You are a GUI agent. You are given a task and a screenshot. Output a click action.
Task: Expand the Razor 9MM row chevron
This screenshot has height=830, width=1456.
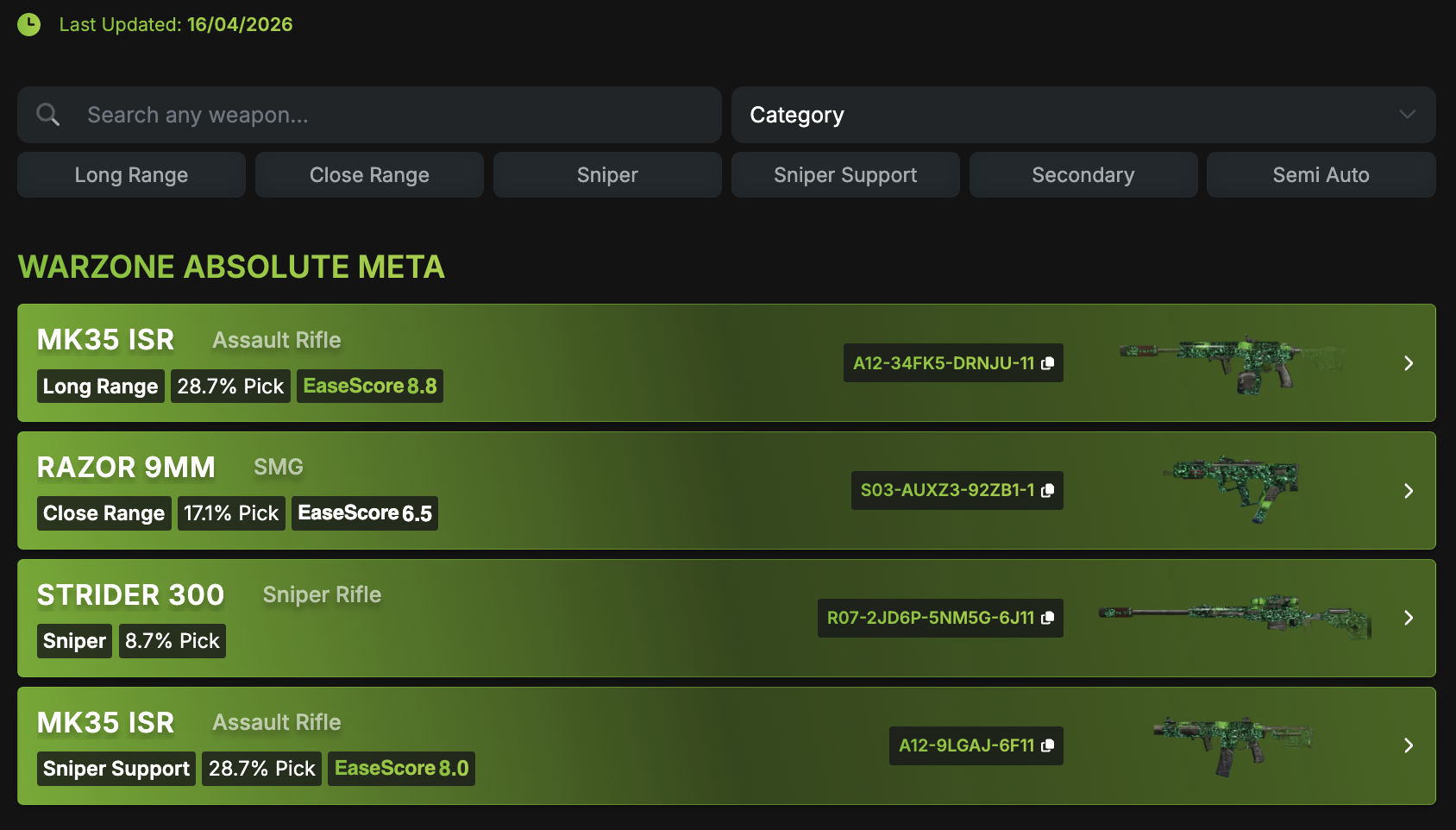1408,491
